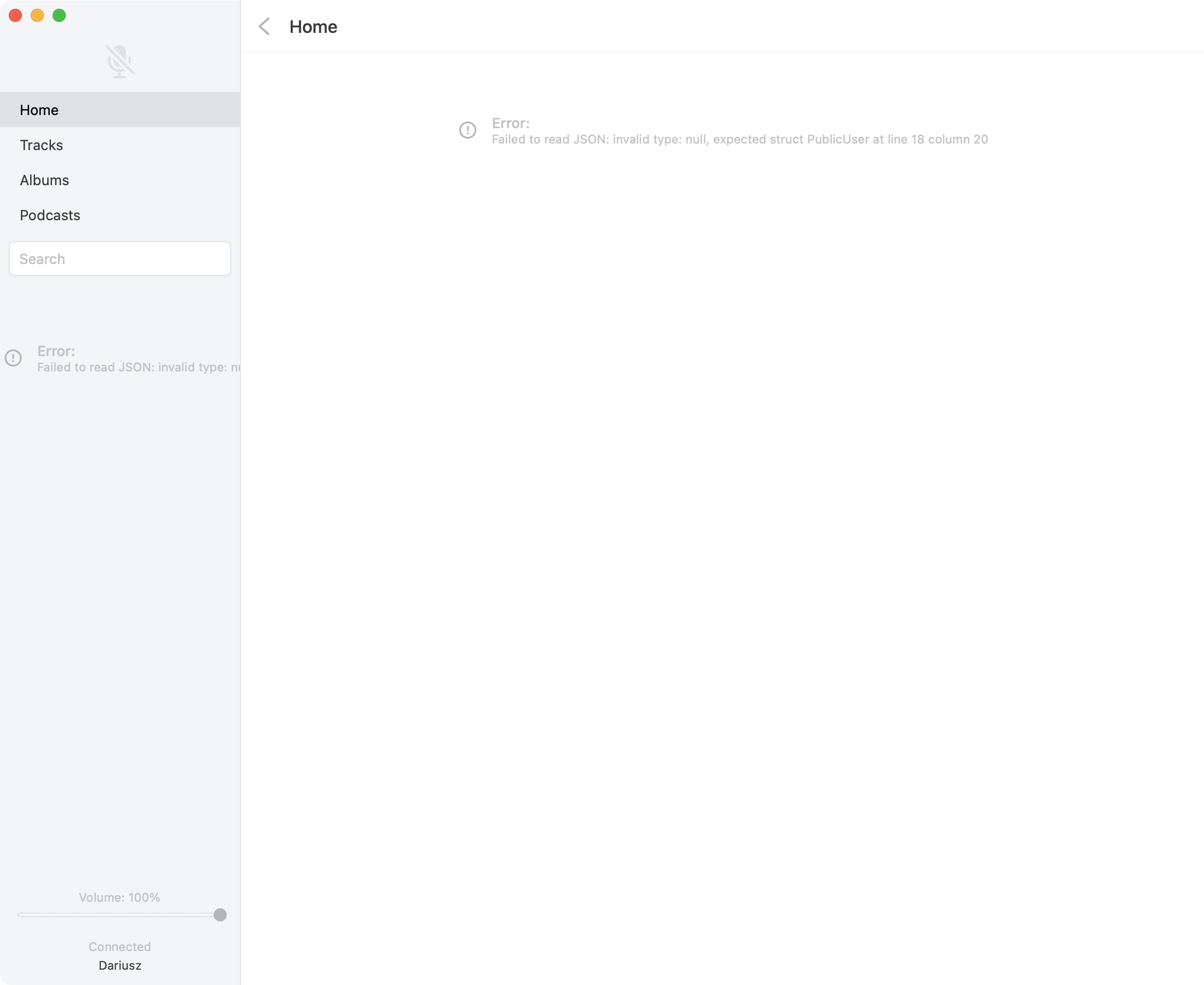
Task: Click the Connected status label
Action: tap(120, 947)
